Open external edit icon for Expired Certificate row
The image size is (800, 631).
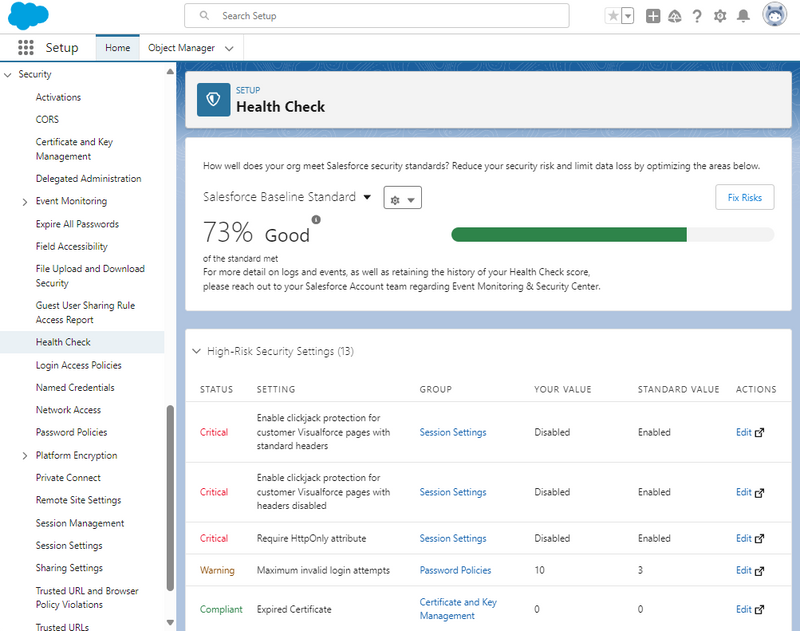point(759,610)
